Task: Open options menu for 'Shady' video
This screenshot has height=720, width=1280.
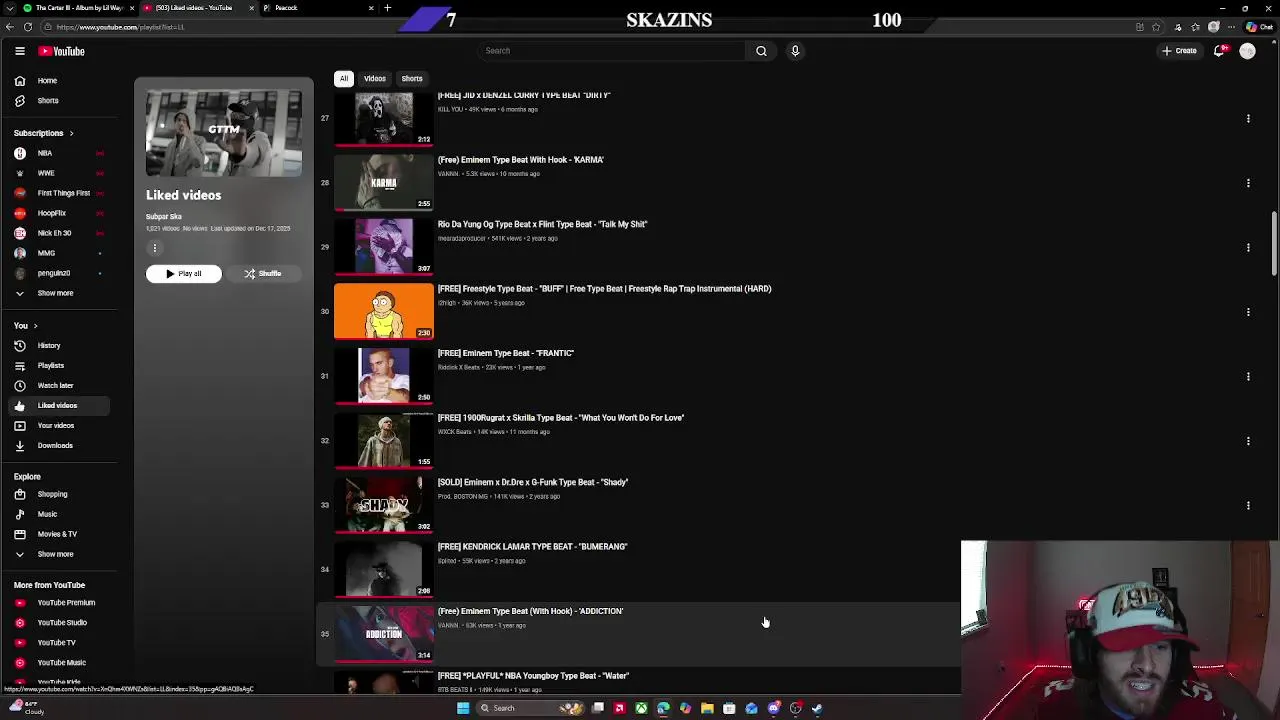Action: point(1248,505)
